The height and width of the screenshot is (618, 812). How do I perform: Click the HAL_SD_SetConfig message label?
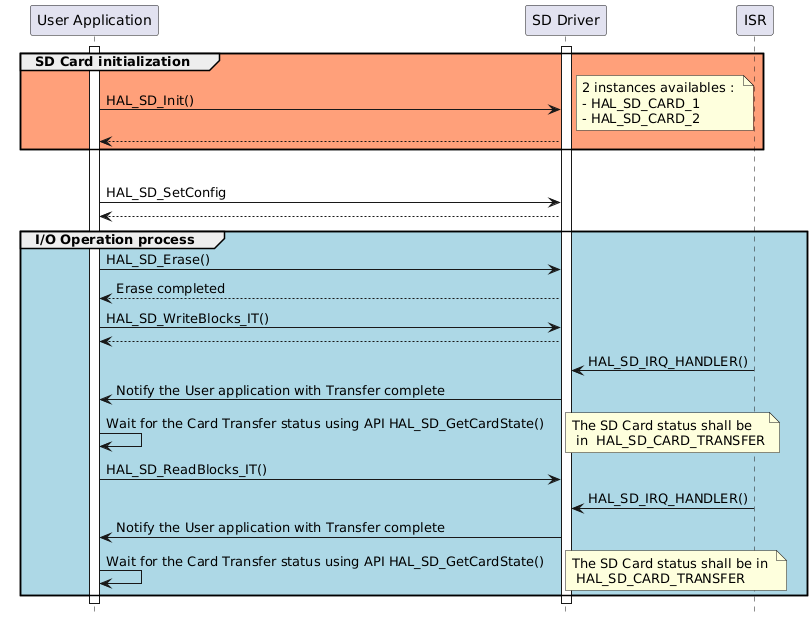click(x=166, y=193)
